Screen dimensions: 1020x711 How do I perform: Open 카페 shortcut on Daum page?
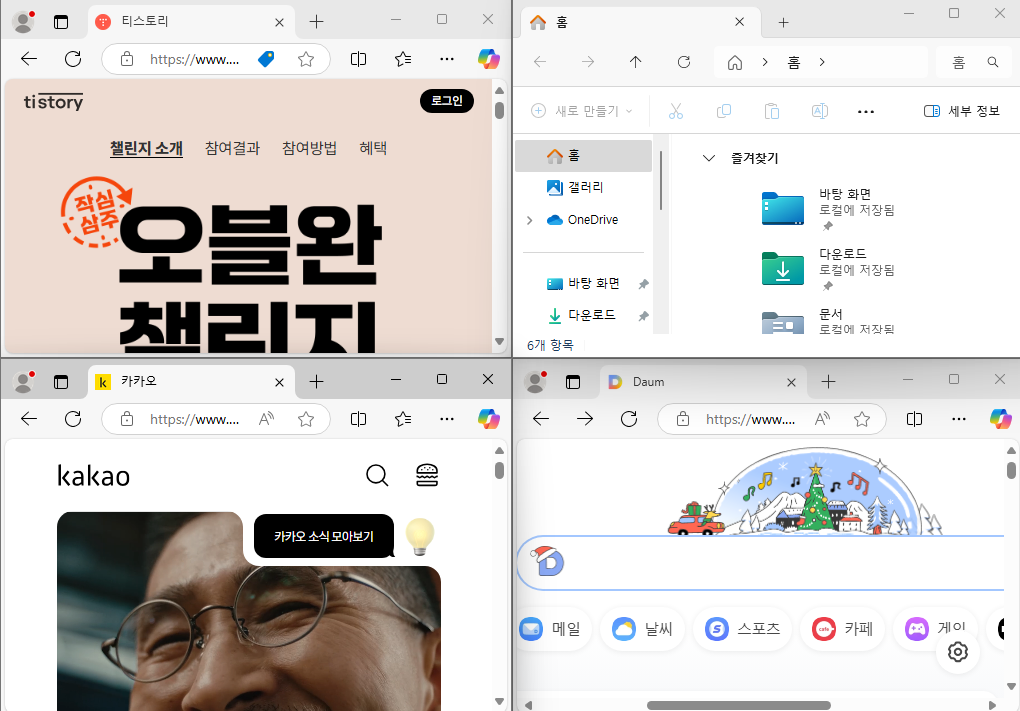click(x=843, y=629)
